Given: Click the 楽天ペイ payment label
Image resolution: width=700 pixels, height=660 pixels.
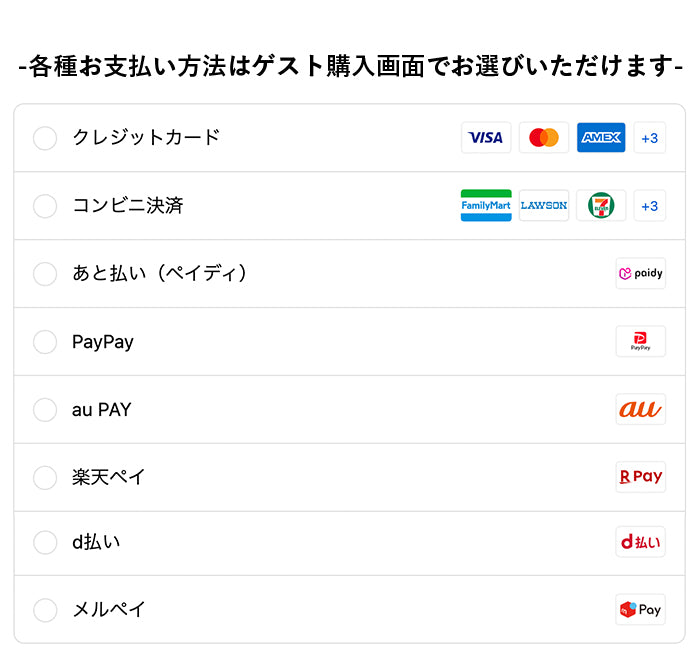Looking at the screenshot, I should click(109, 477).
